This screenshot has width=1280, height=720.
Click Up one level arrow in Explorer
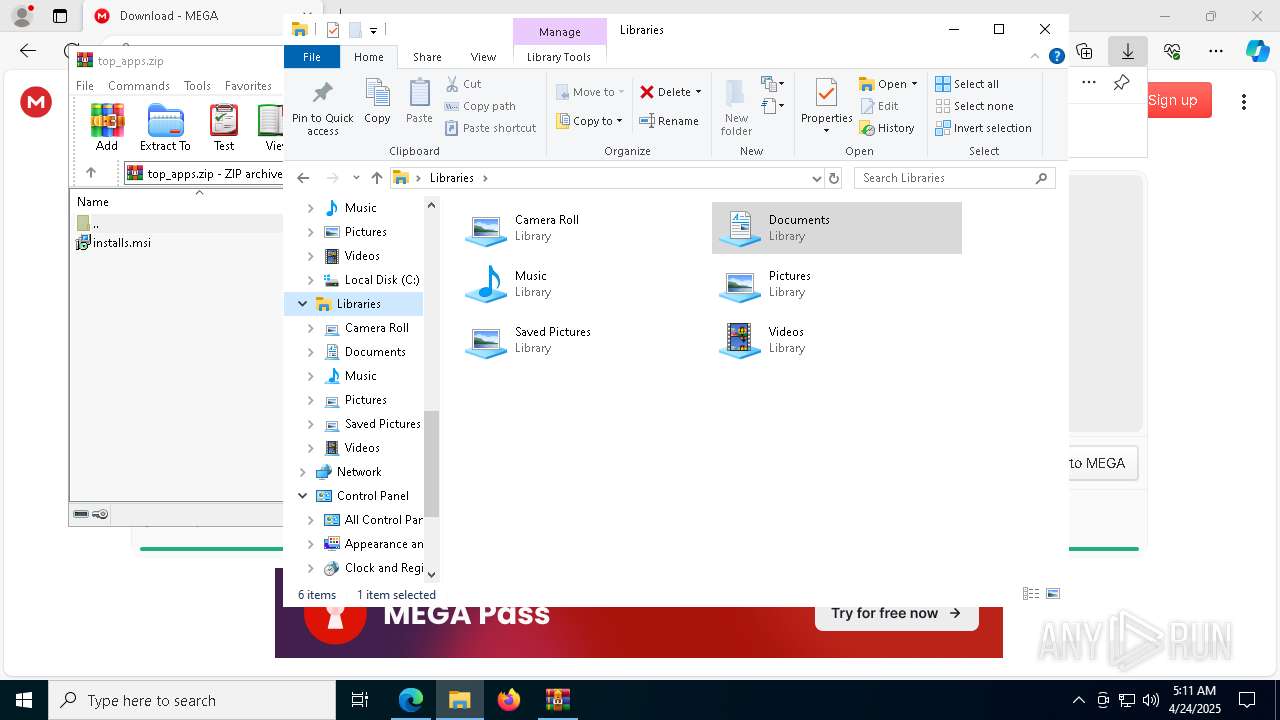(x=376, y=178)
